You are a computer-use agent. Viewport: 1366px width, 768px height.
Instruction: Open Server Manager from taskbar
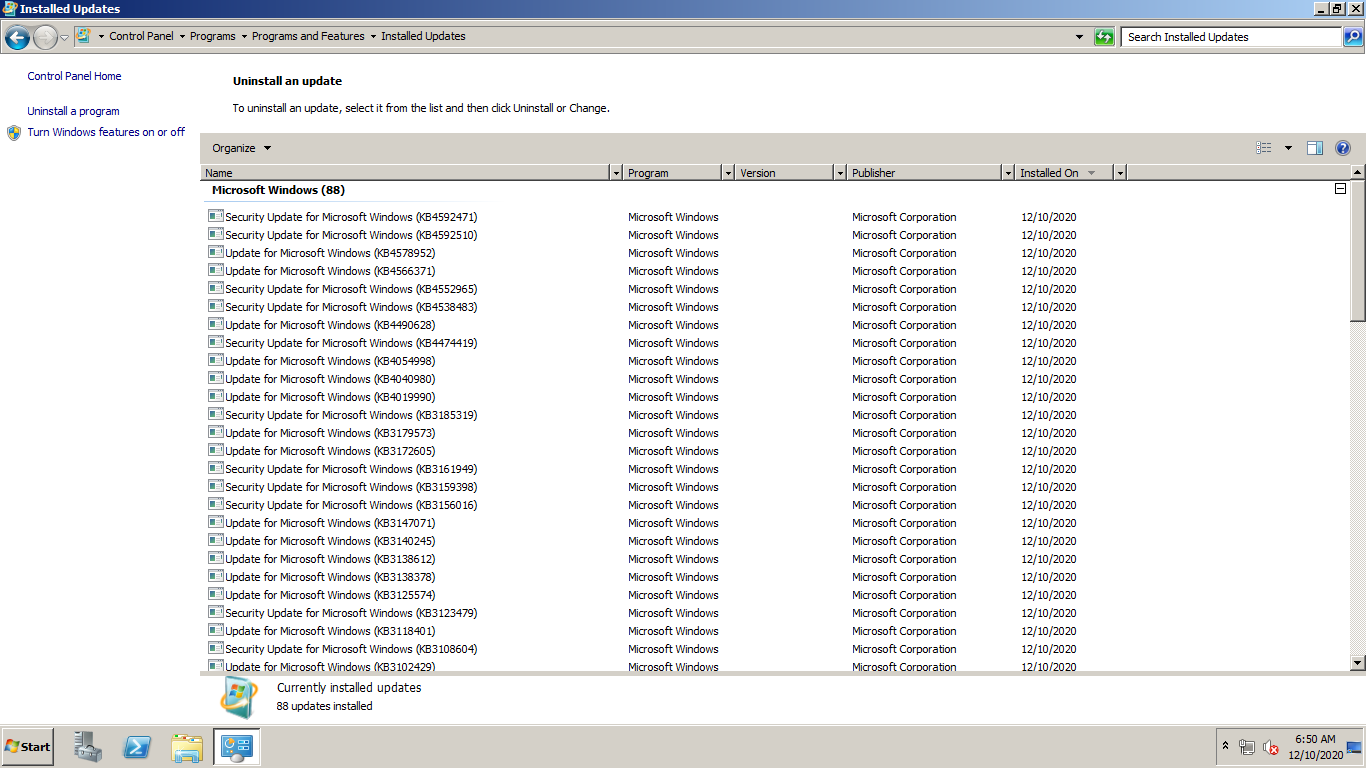point(88,747)
